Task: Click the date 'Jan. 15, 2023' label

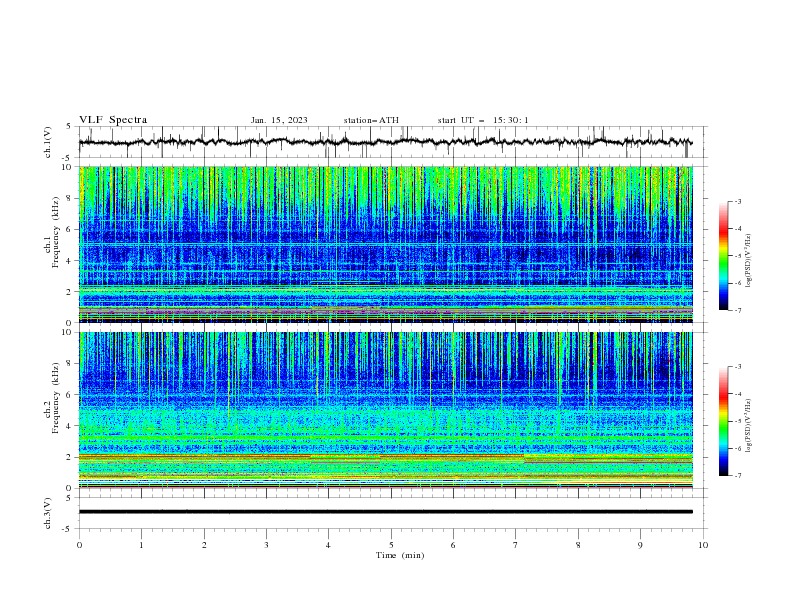Action: (x=279, y=120)
